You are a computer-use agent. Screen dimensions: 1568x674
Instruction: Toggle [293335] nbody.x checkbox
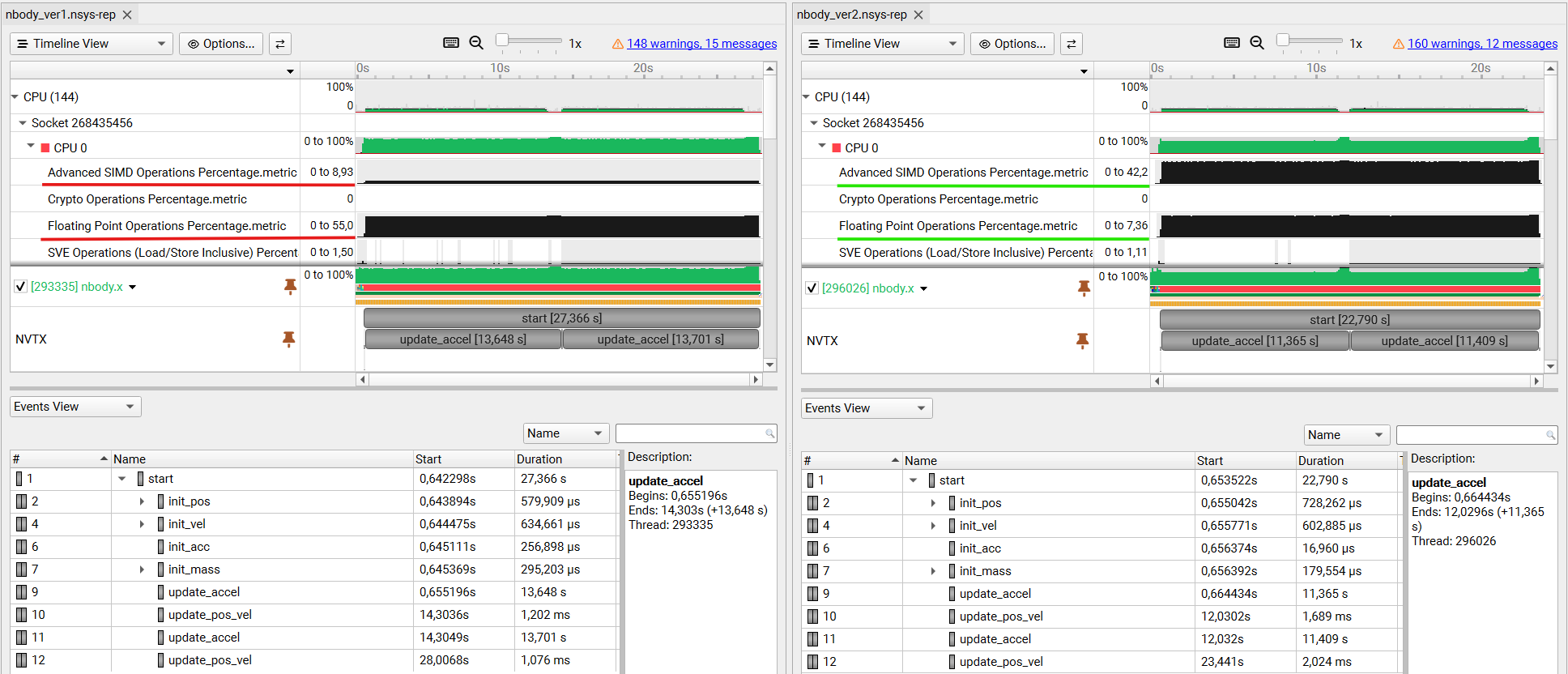click(21, 287)
